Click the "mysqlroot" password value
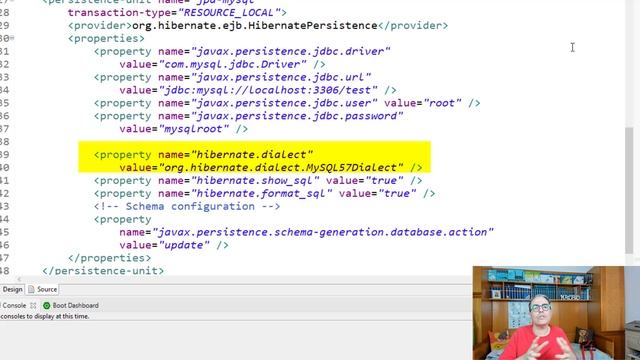This screenshot has width=640, height=360. (194, 129)
